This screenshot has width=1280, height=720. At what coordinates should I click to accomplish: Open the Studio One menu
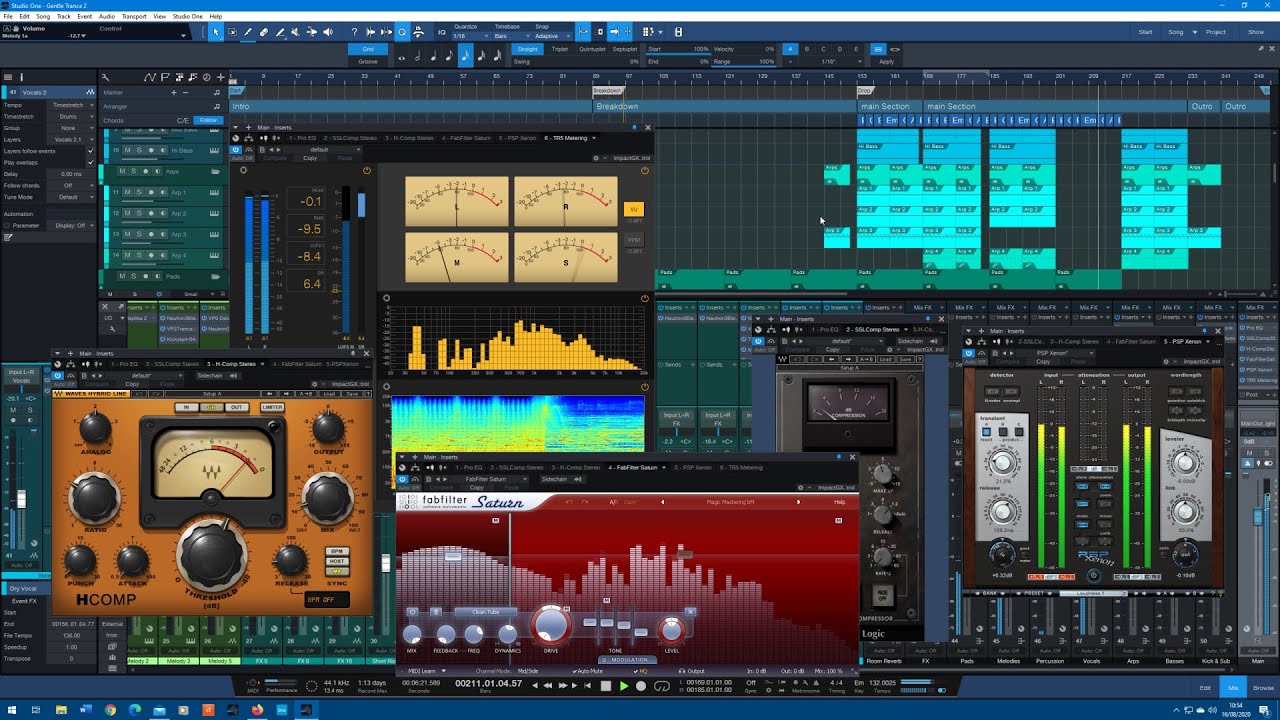pos(188,17)
